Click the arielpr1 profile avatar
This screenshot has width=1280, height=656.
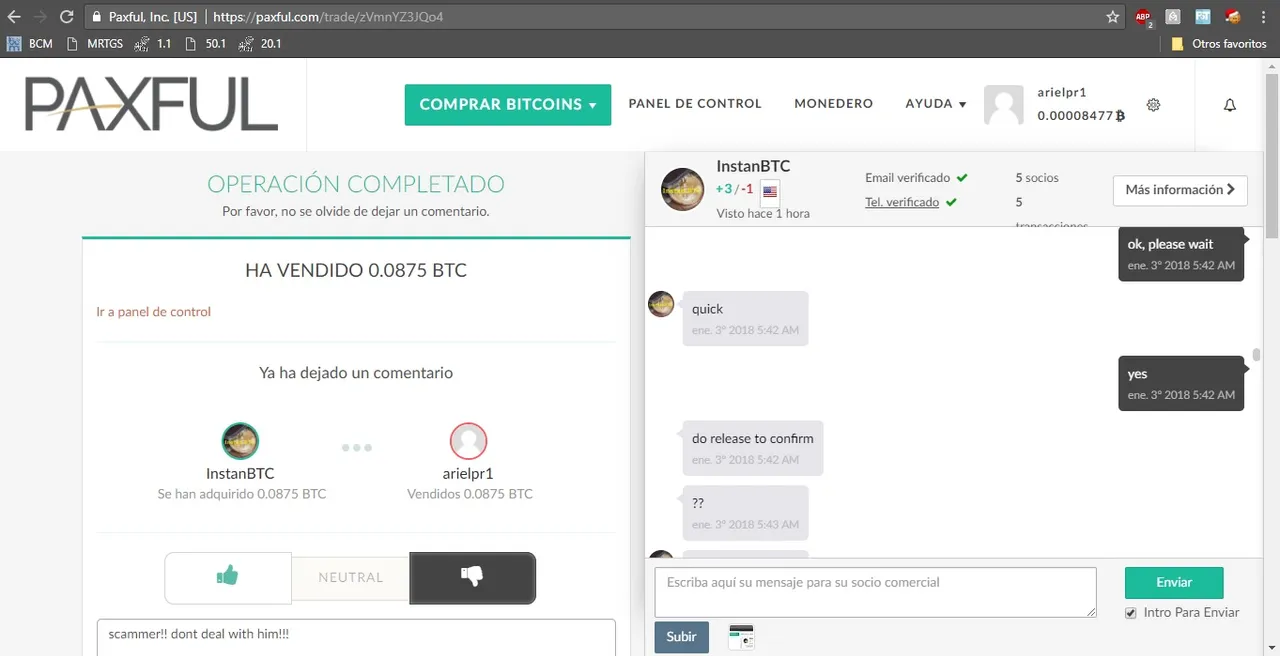click(x=1004, y=105)
